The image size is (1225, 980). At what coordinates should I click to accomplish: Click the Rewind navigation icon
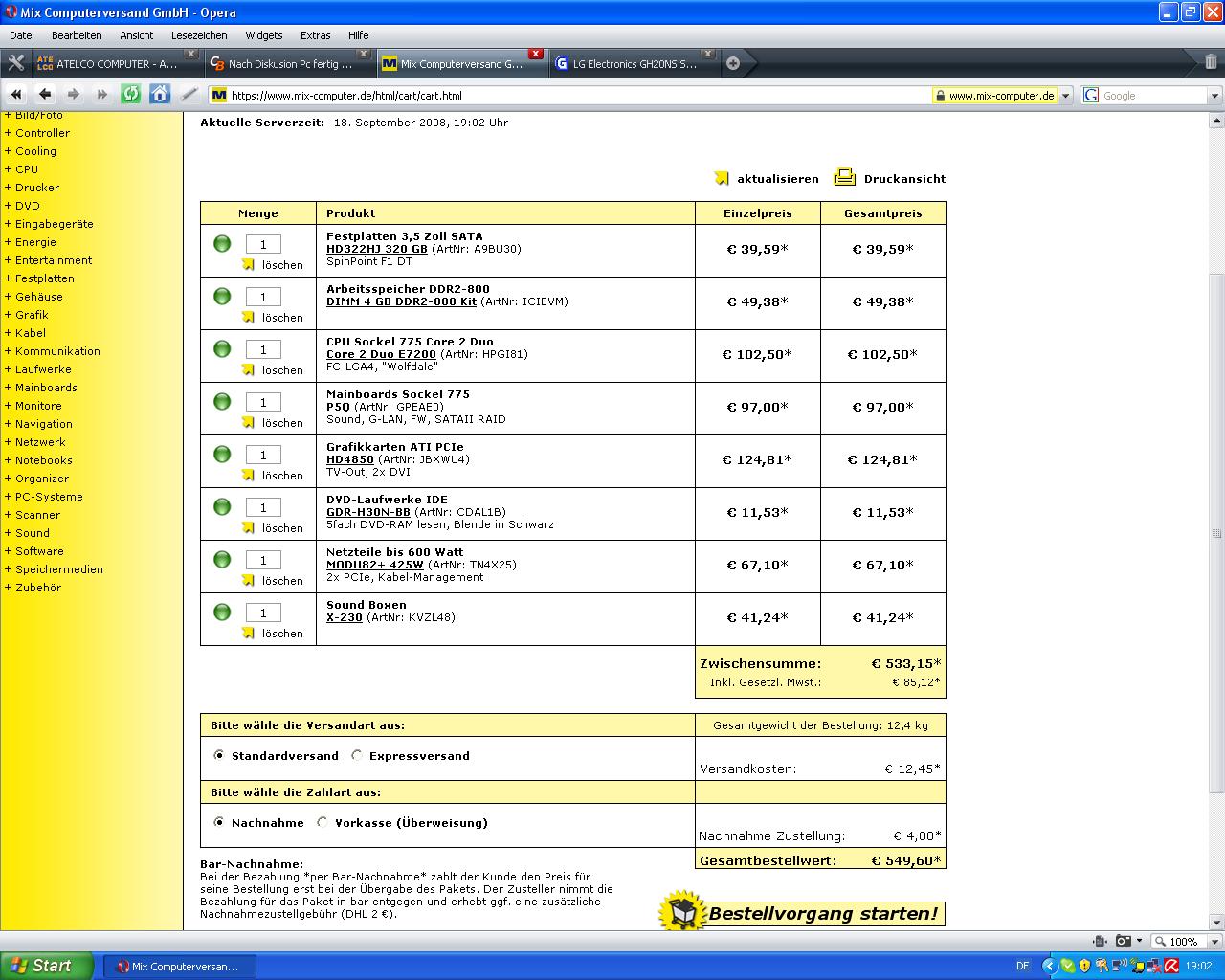pyautogui.click(x=16, y=94)
